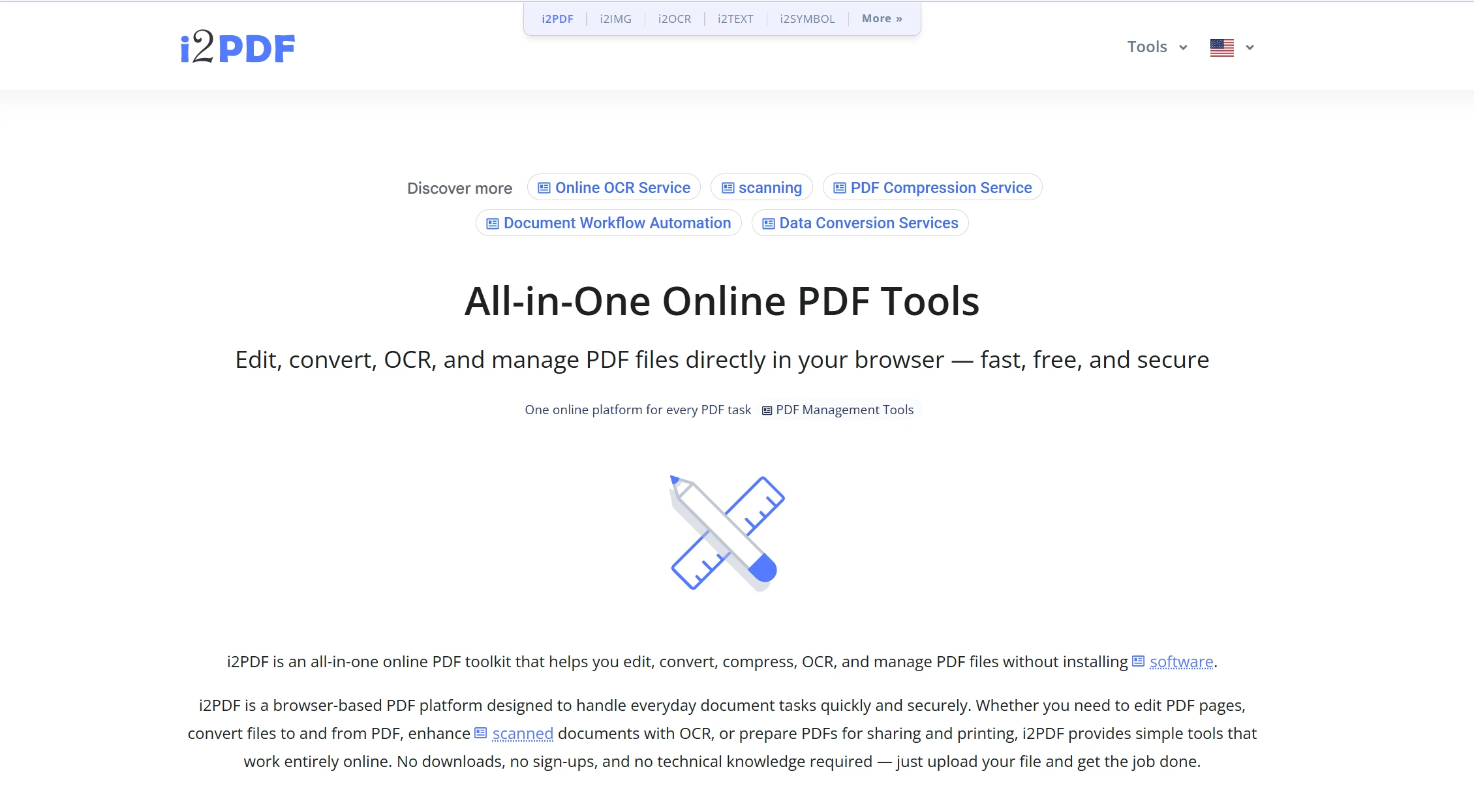
Task: Open the More » menu item
Action: point(882,19)
